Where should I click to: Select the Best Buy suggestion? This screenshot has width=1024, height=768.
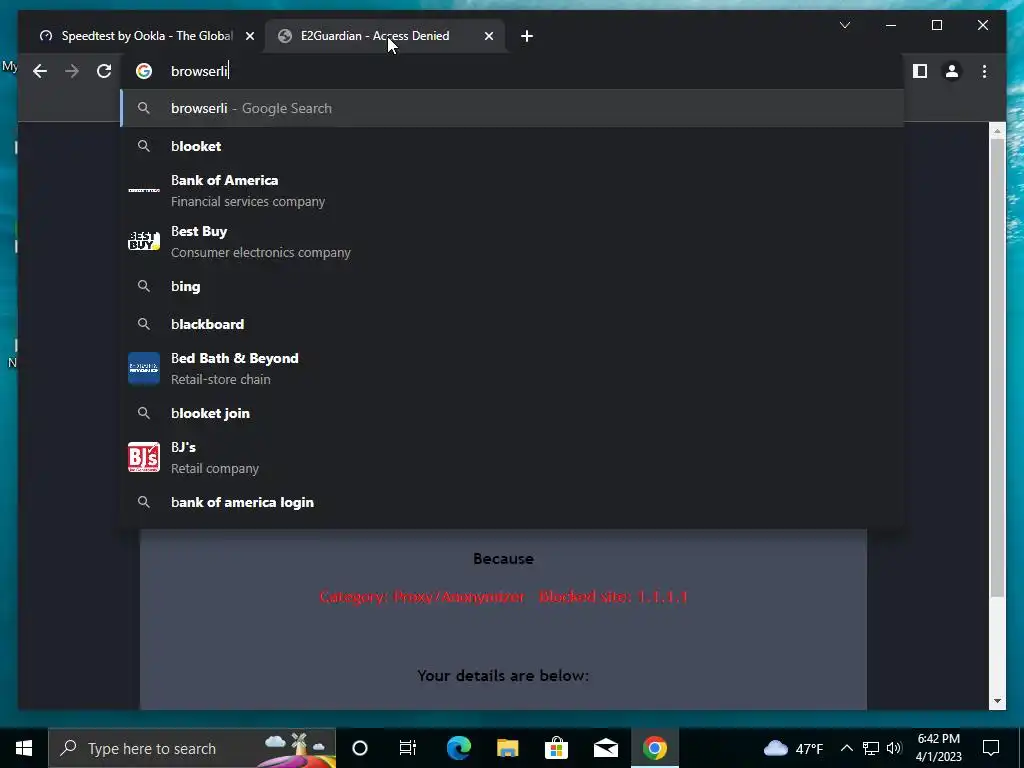point(513,242)
